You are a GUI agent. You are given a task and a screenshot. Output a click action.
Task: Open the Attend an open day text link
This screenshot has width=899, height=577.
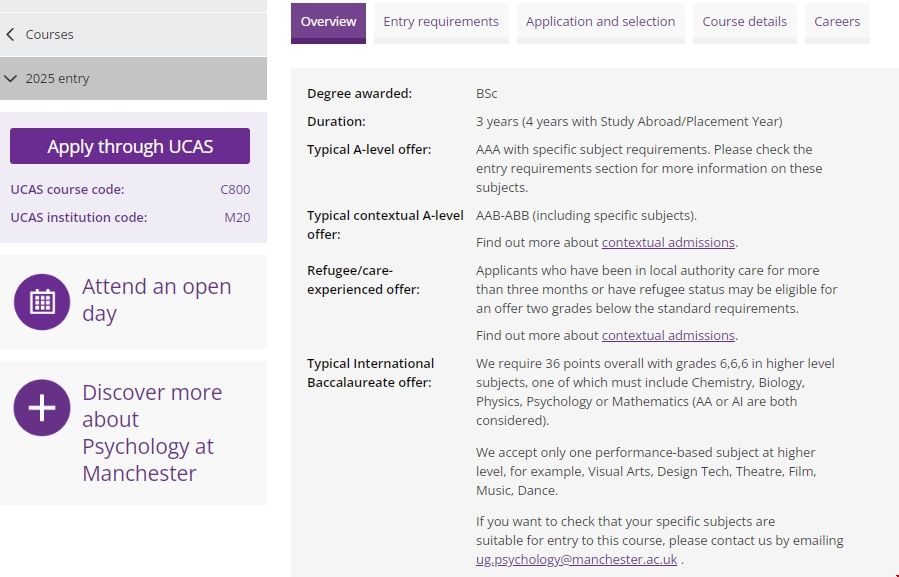[x=156, y=300]
